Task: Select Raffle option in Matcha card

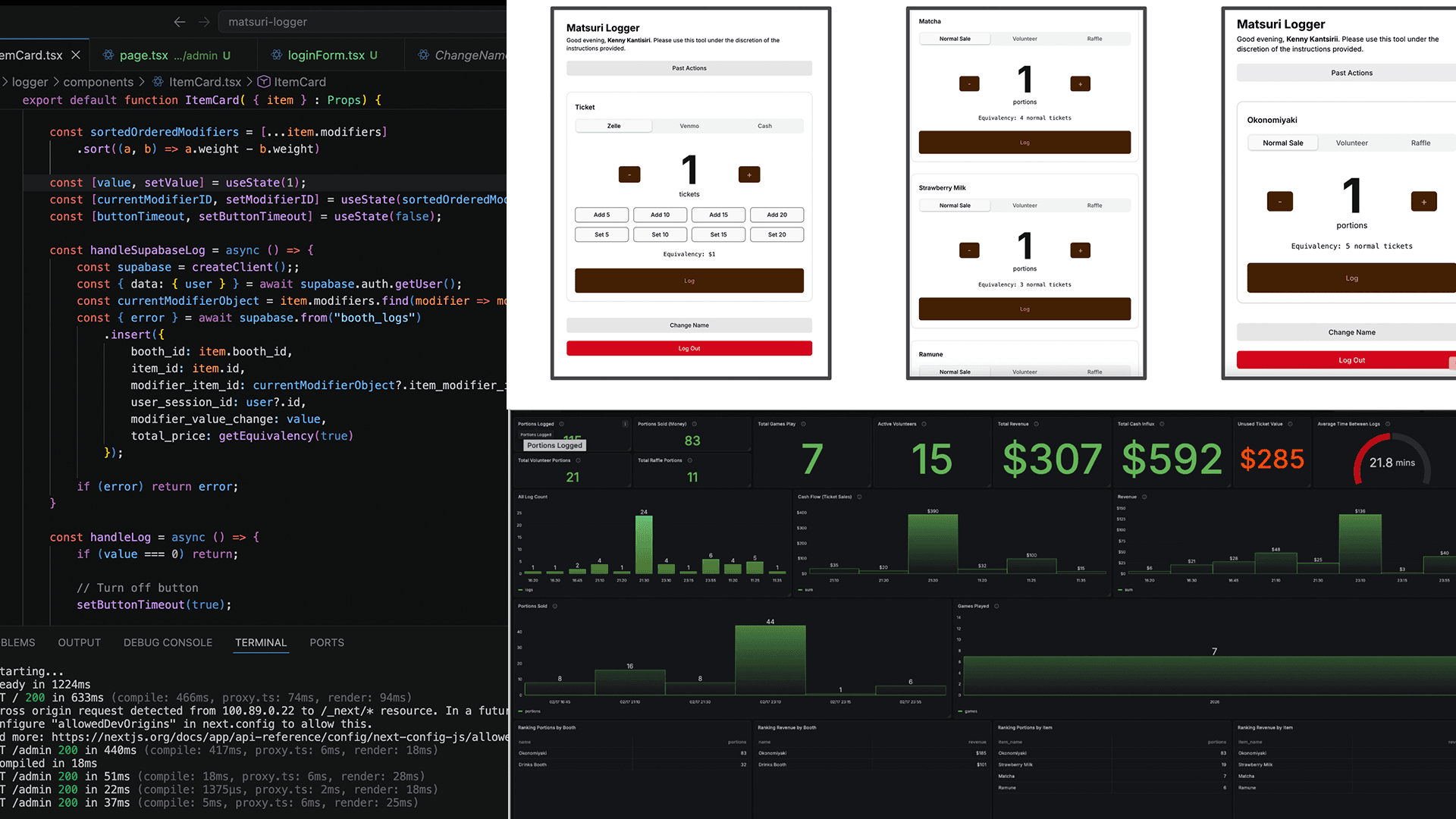Action: point(1094,39)
